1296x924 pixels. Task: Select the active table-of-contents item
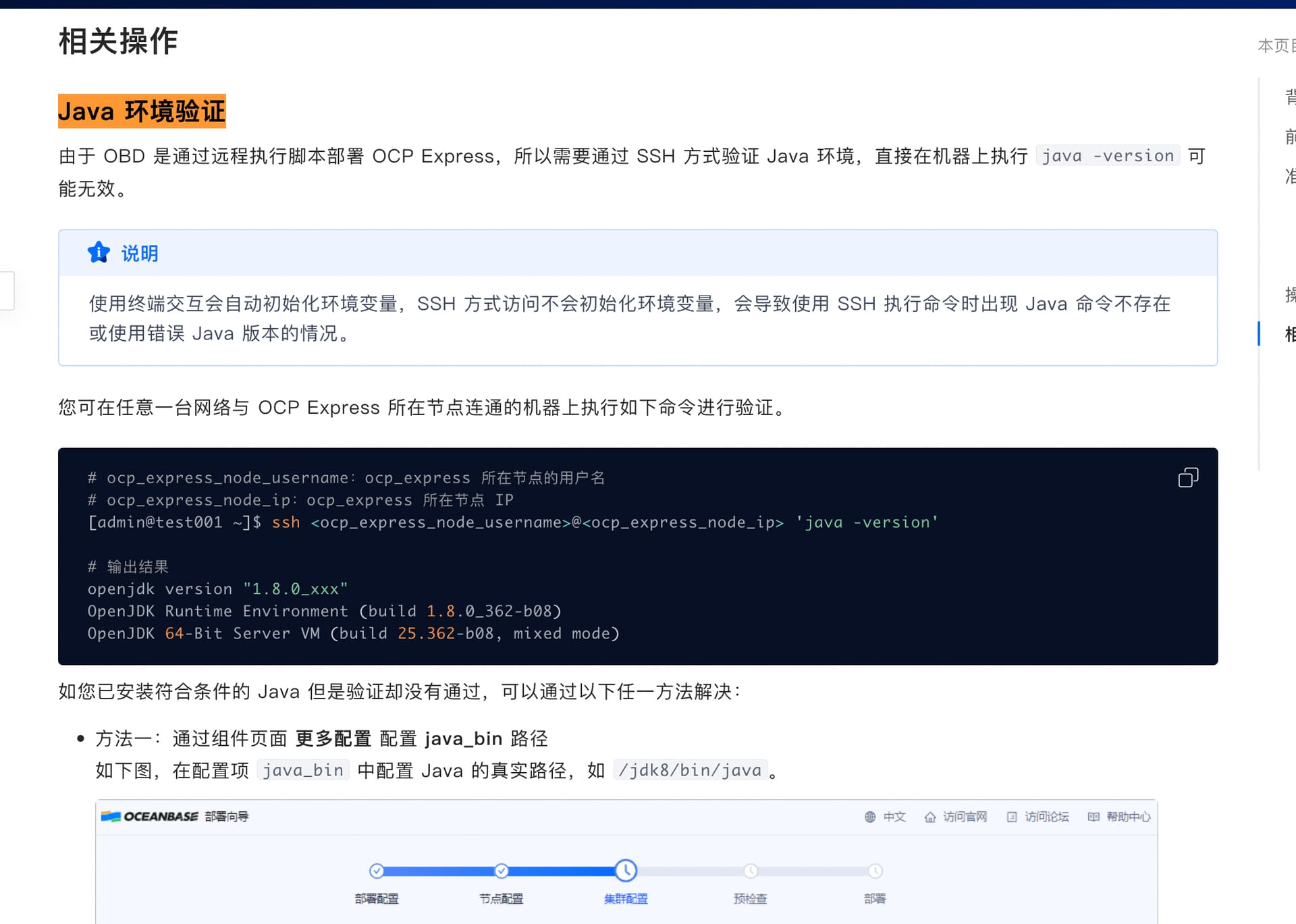pyautogui.click(x=1290, y=334)
